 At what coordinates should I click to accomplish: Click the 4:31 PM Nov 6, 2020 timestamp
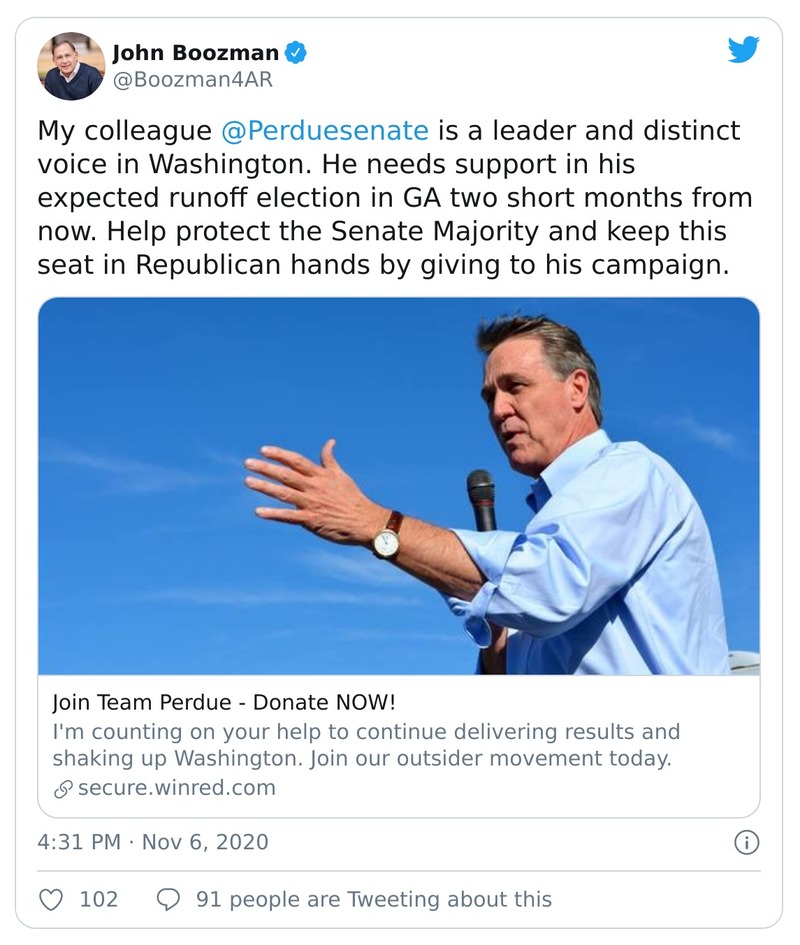click(153, 842)
